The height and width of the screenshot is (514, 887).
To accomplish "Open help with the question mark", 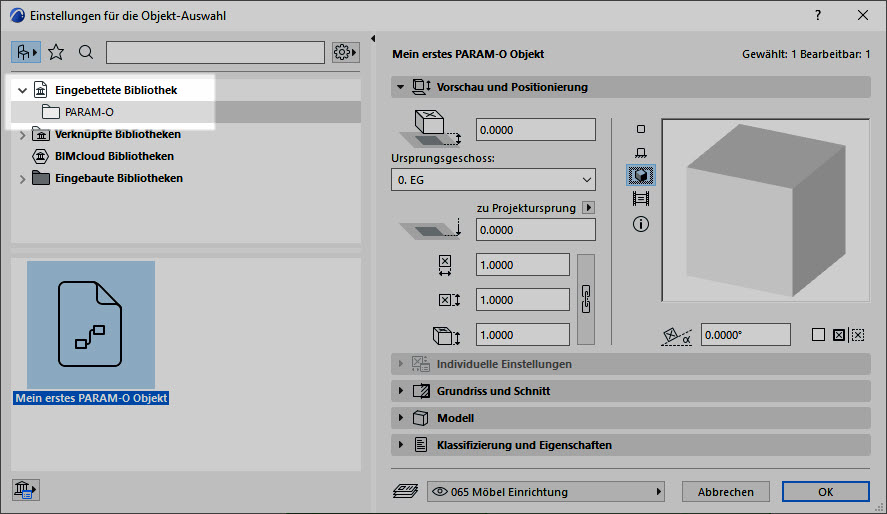I will (817, 15).
